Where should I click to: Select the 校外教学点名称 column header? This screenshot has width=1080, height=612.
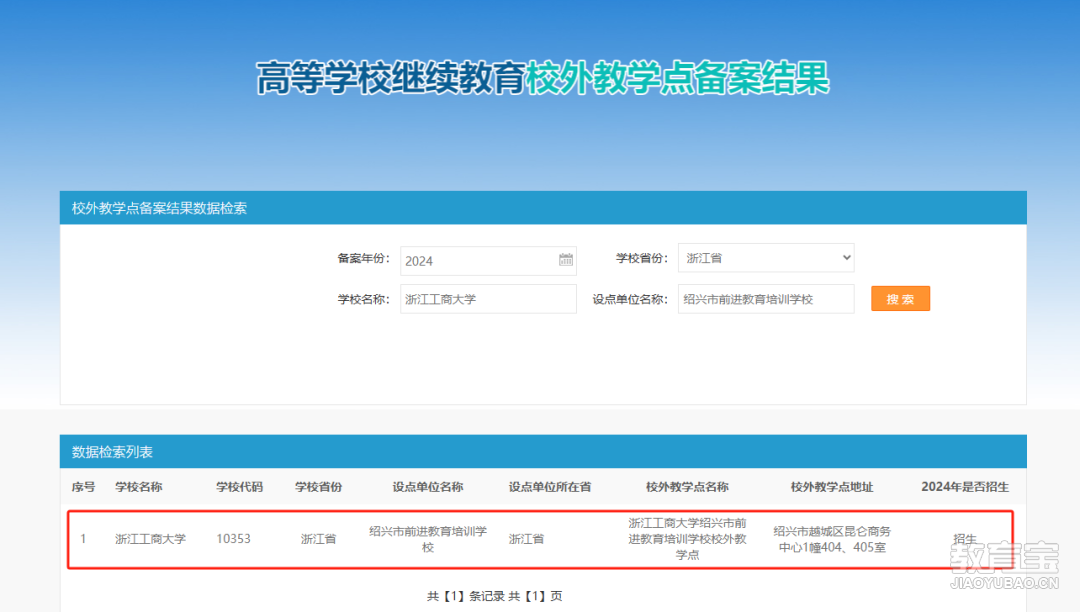(687, 487)
